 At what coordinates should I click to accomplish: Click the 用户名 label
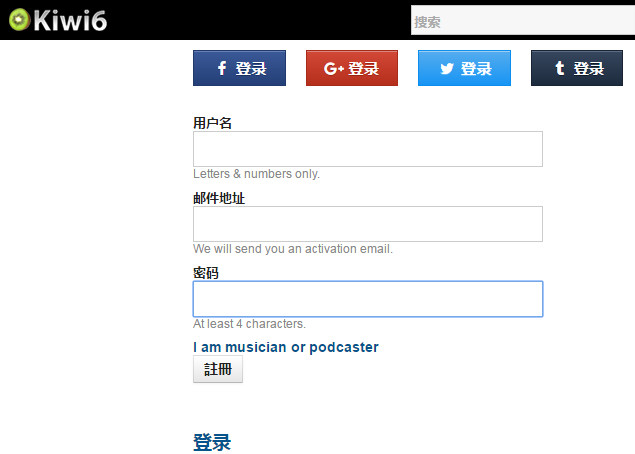[212, 123]
